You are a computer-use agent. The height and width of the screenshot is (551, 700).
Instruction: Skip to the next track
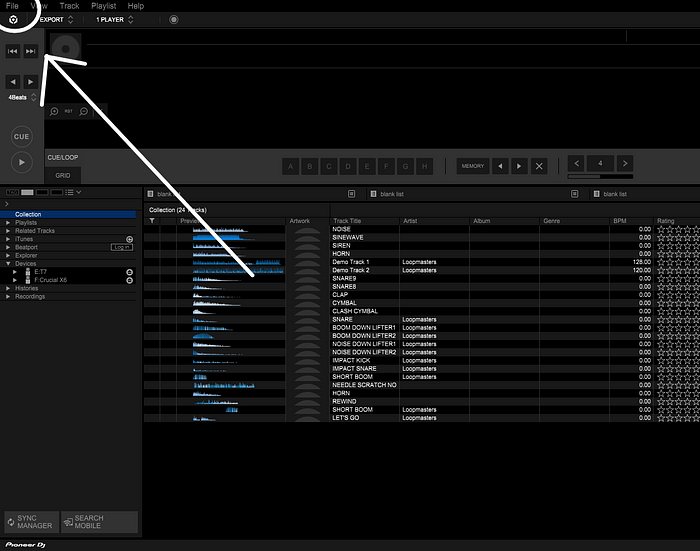coord(30,51)
